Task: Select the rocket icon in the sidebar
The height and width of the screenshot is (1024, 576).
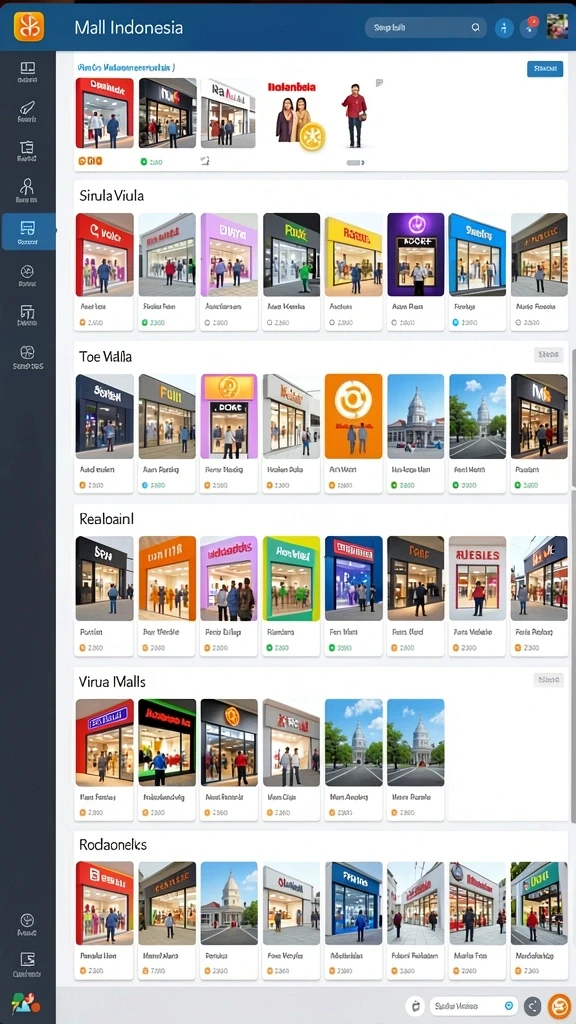Action: [27, 107]
